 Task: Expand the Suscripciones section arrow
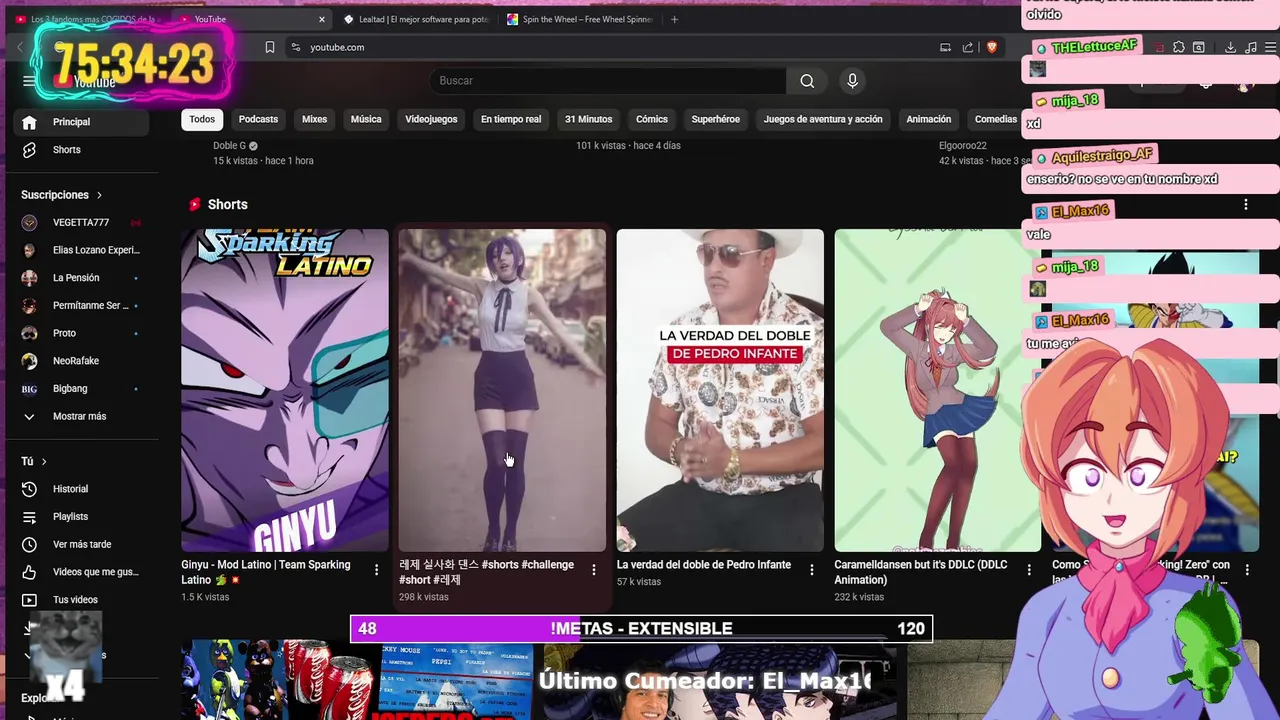[99, 195]
